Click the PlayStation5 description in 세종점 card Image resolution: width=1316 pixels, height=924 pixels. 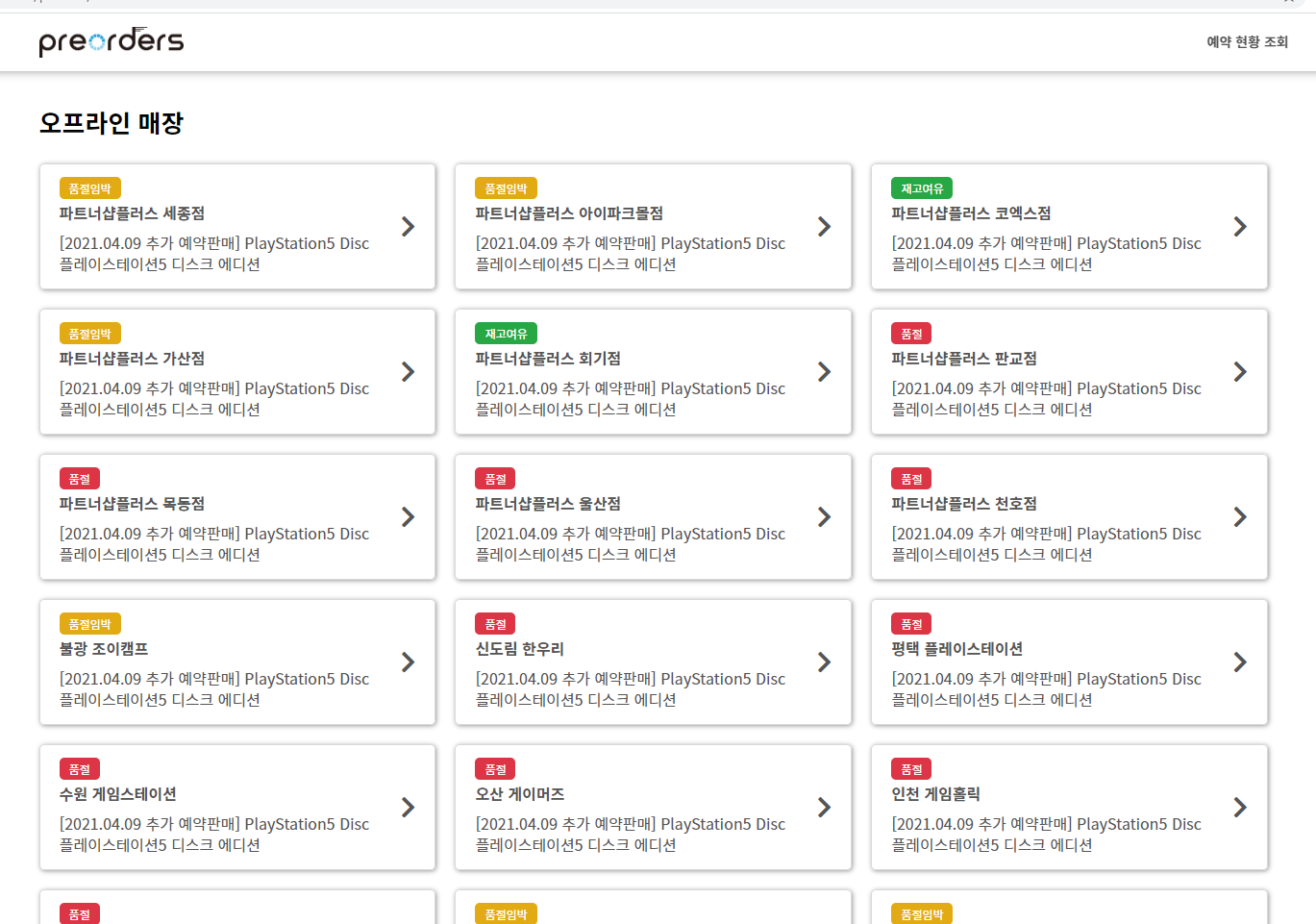(x=214, y=254)
